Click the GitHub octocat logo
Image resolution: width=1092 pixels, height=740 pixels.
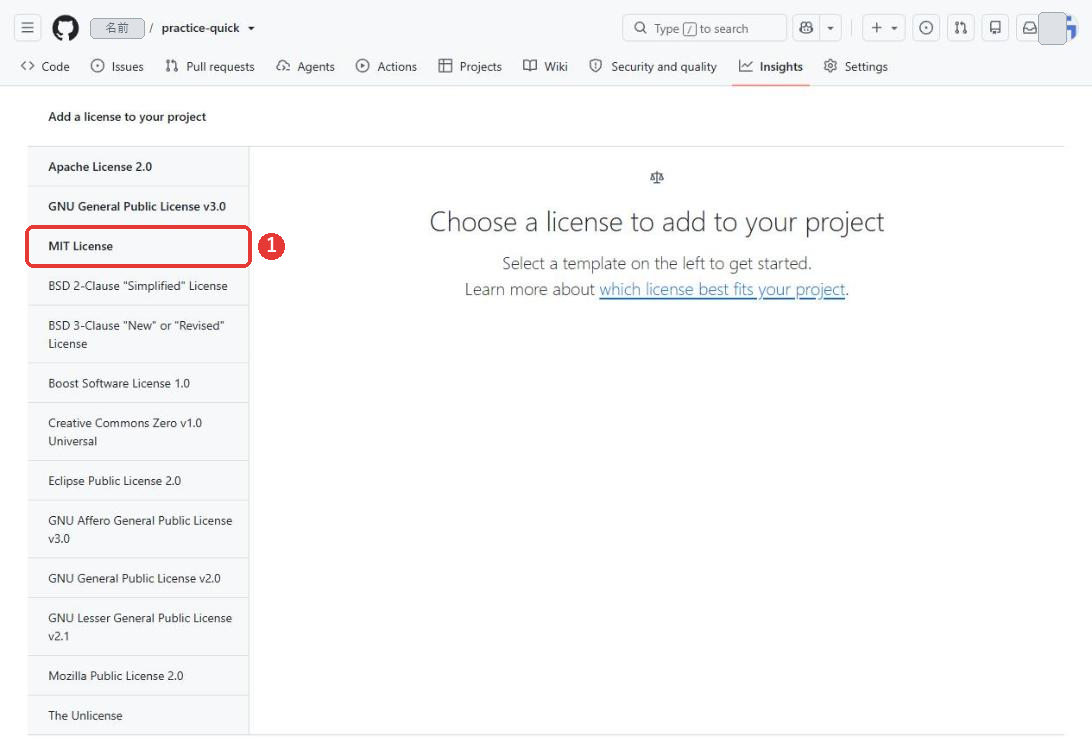pos(65,28)
